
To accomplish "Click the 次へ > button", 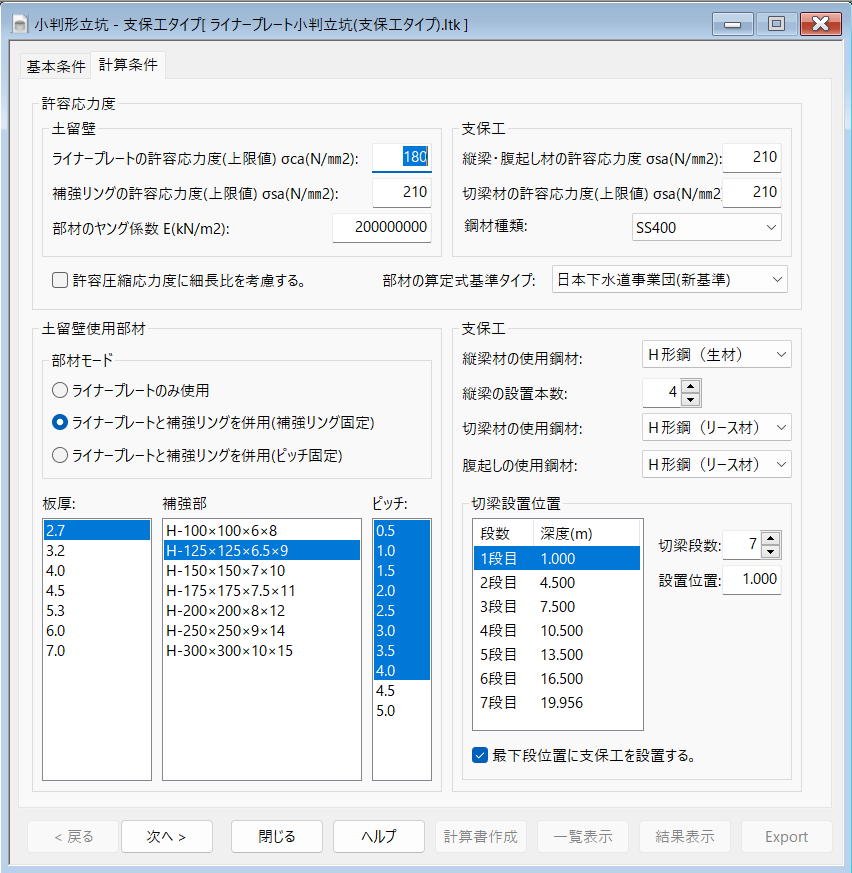I will click(166, 837).
